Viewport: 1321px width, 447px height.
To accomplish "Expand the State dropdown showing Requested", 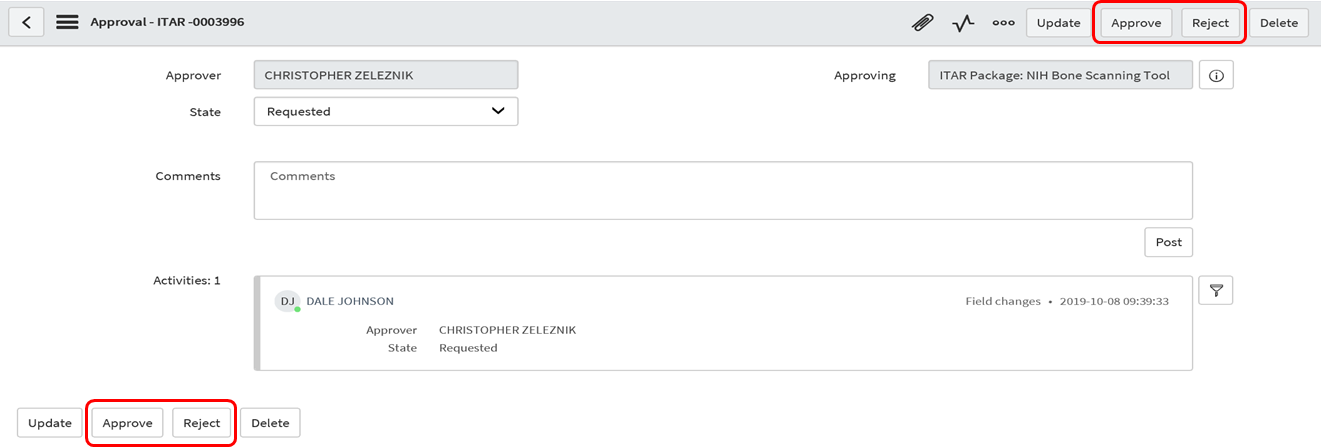I will (386, 111).
